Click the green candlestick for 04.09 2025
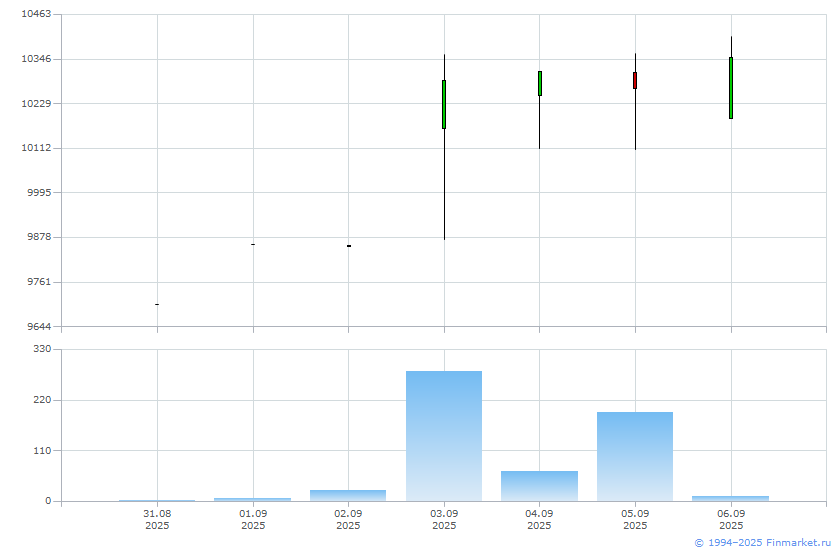Screen dimensions: 840x550 (539, 84)
